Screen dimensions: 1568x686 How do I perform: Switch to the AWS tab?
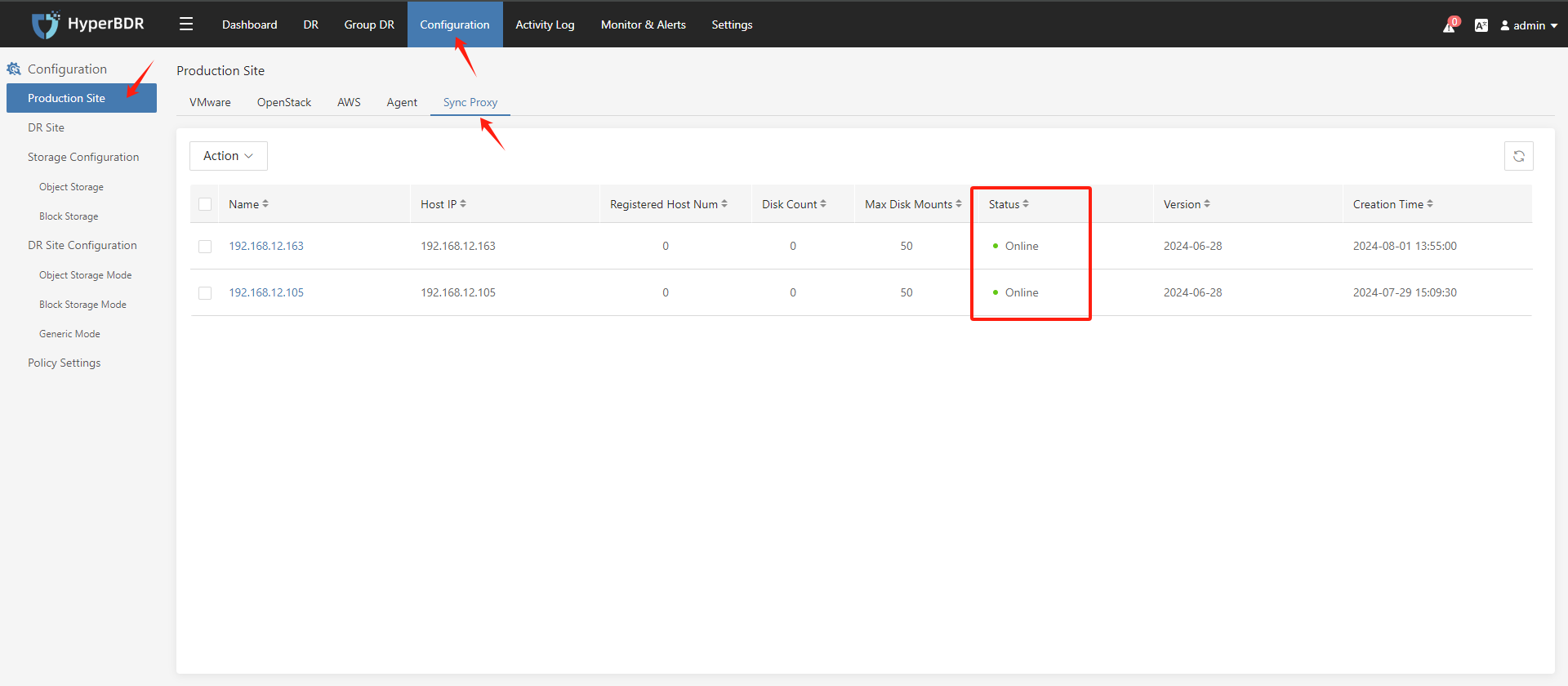click(349, 102)
